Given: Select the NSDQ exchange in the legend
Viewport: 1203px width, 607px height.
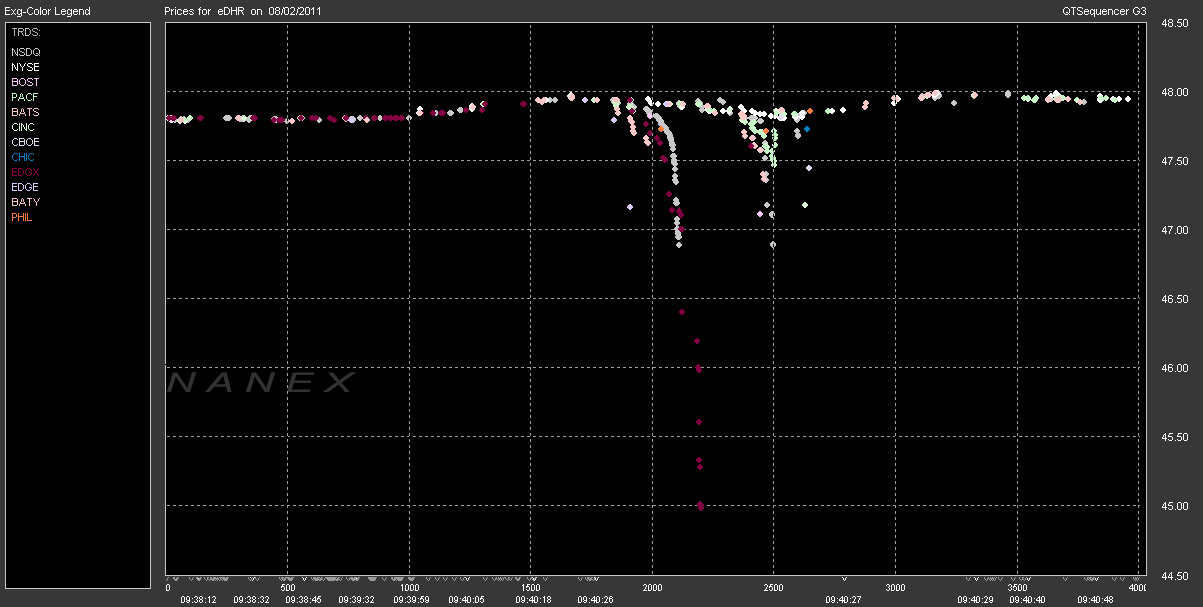Looking at the screenshot, I should tap(26, 51).
